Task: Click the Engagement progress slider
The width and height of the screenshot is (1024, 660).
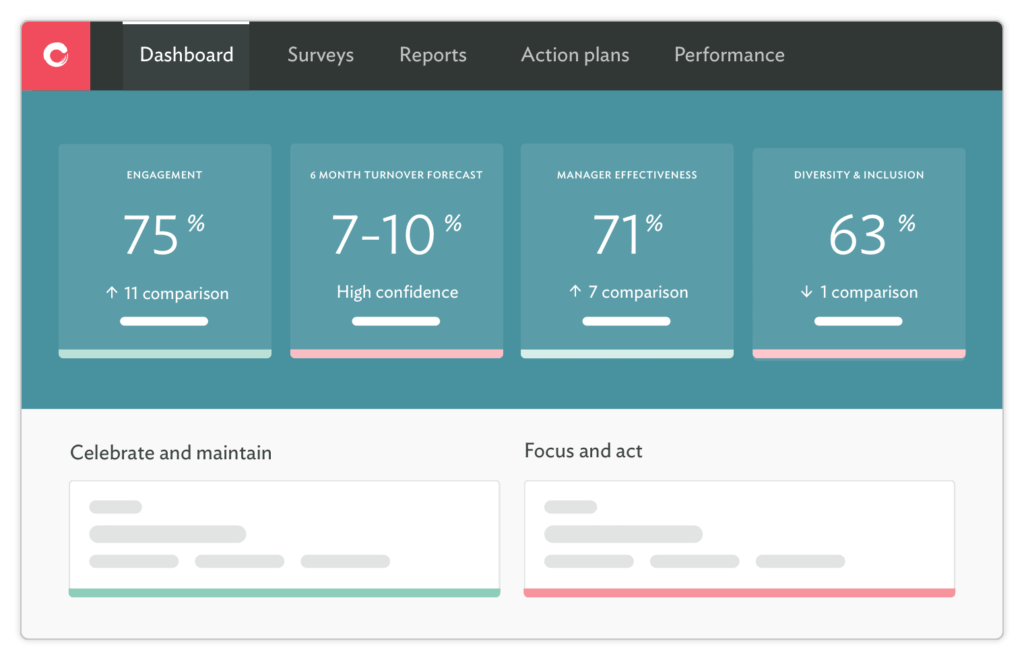Action: [165, 321]
